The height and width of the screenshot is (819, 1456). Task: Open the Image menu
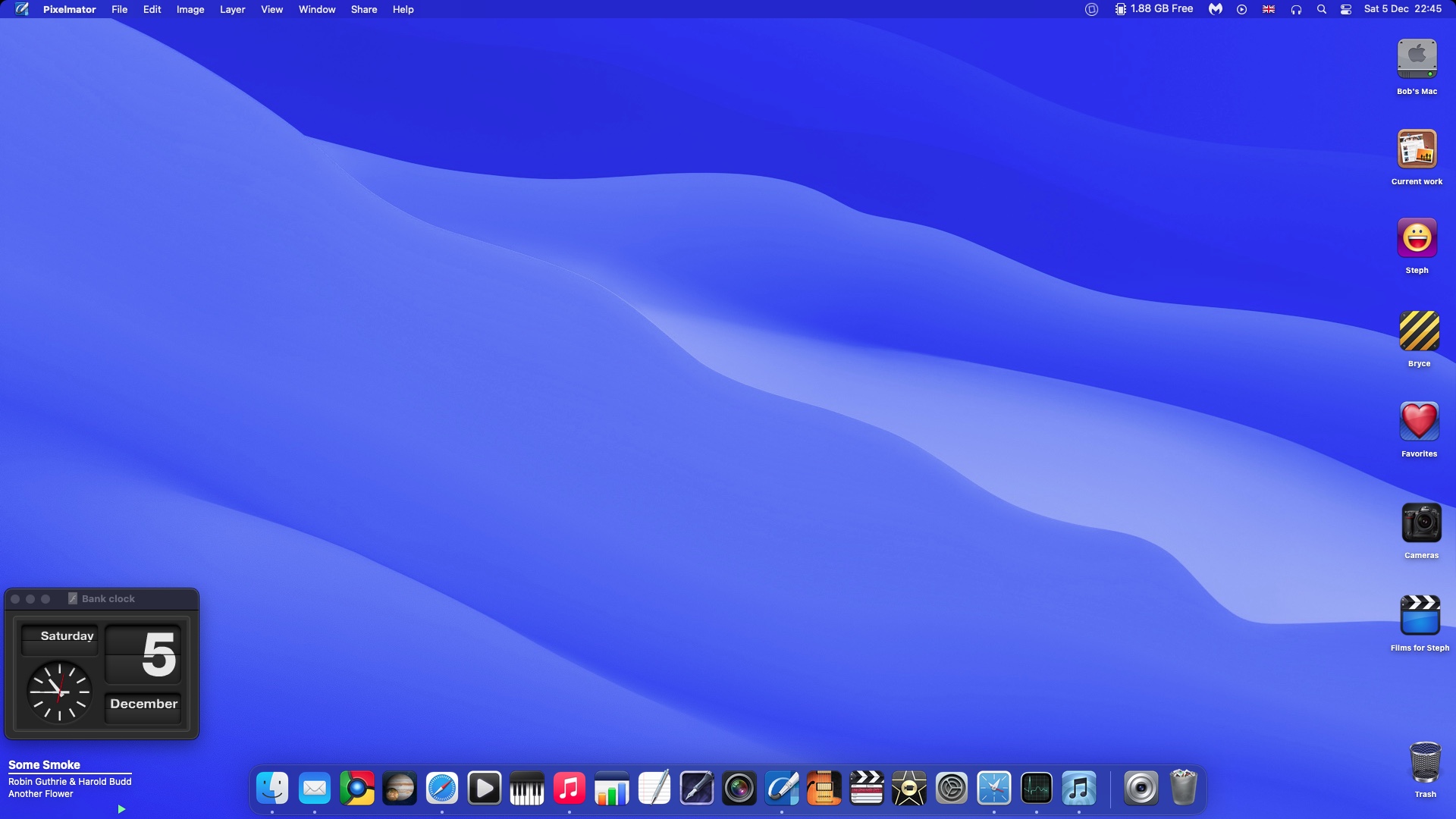click(x=190, y=9)
